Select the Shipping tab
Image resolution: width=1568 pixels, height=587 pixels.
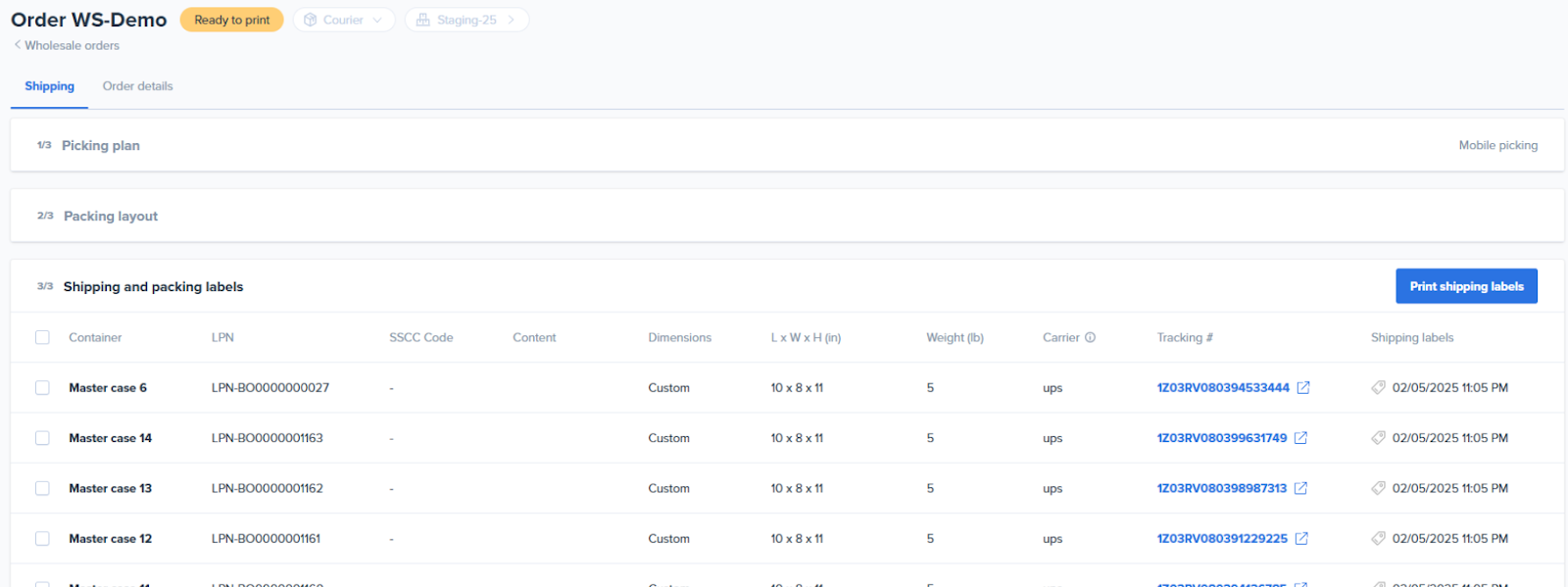49,86
